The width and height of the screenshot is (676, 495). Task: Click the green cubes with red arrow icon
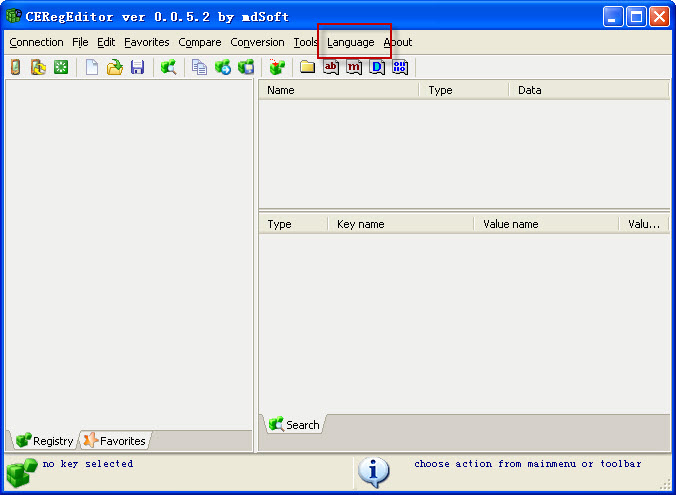click(277, 67)
